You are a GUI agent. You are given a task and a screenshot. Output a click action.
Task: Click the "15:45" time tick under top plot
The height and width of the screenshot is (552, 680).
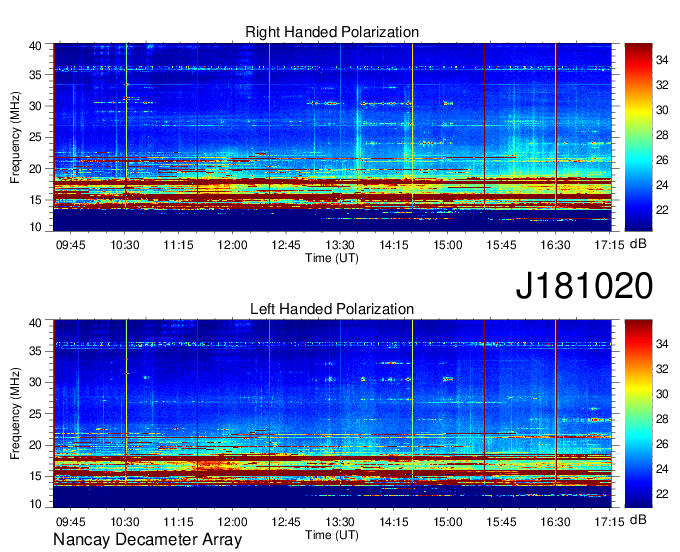click(501, 245)
